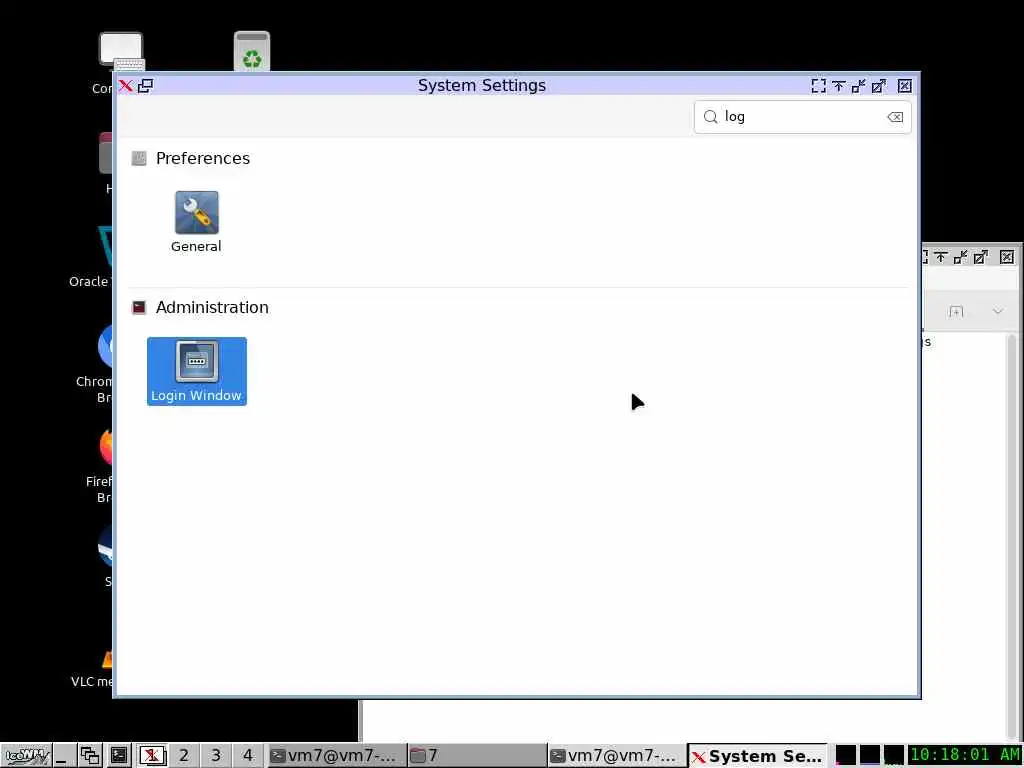Screen dimensions: 1024x768
Task: Activate the "7" folder taskbar button
Action: click(477, 756)
